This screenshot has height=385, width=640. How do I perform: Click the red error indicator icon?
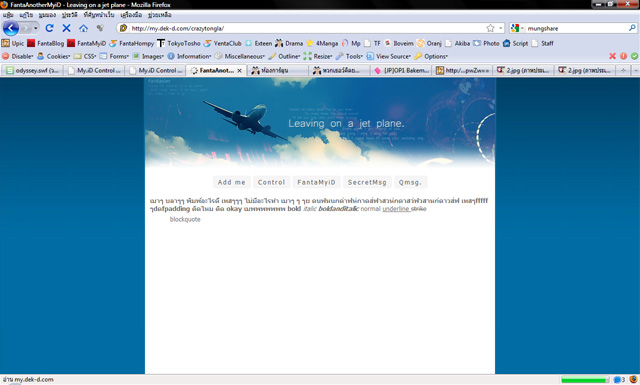click(x=623, y=56)
